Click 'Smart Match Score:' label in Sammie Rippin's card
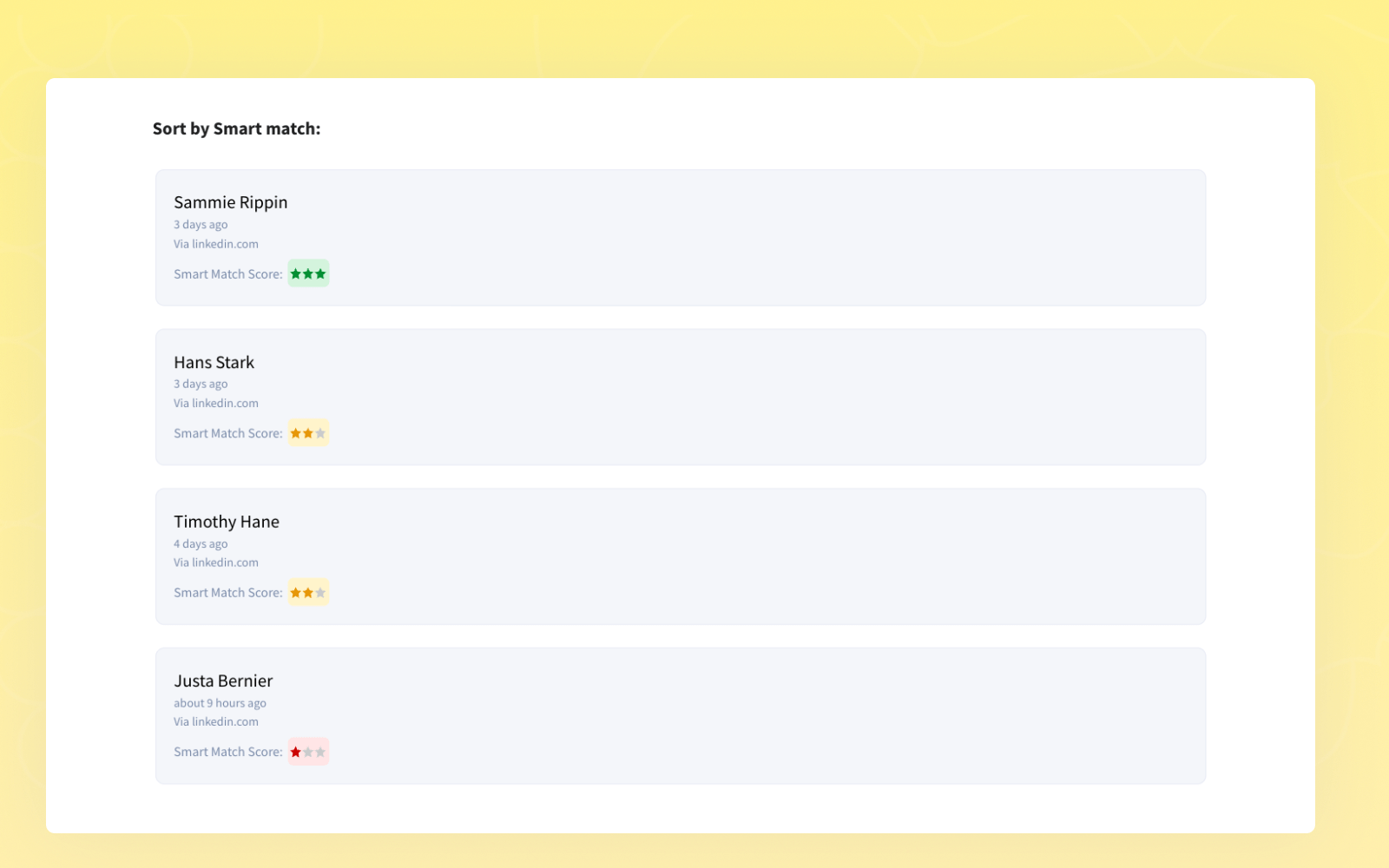This screenshot has width=1389, height=868. pos(227,274)
